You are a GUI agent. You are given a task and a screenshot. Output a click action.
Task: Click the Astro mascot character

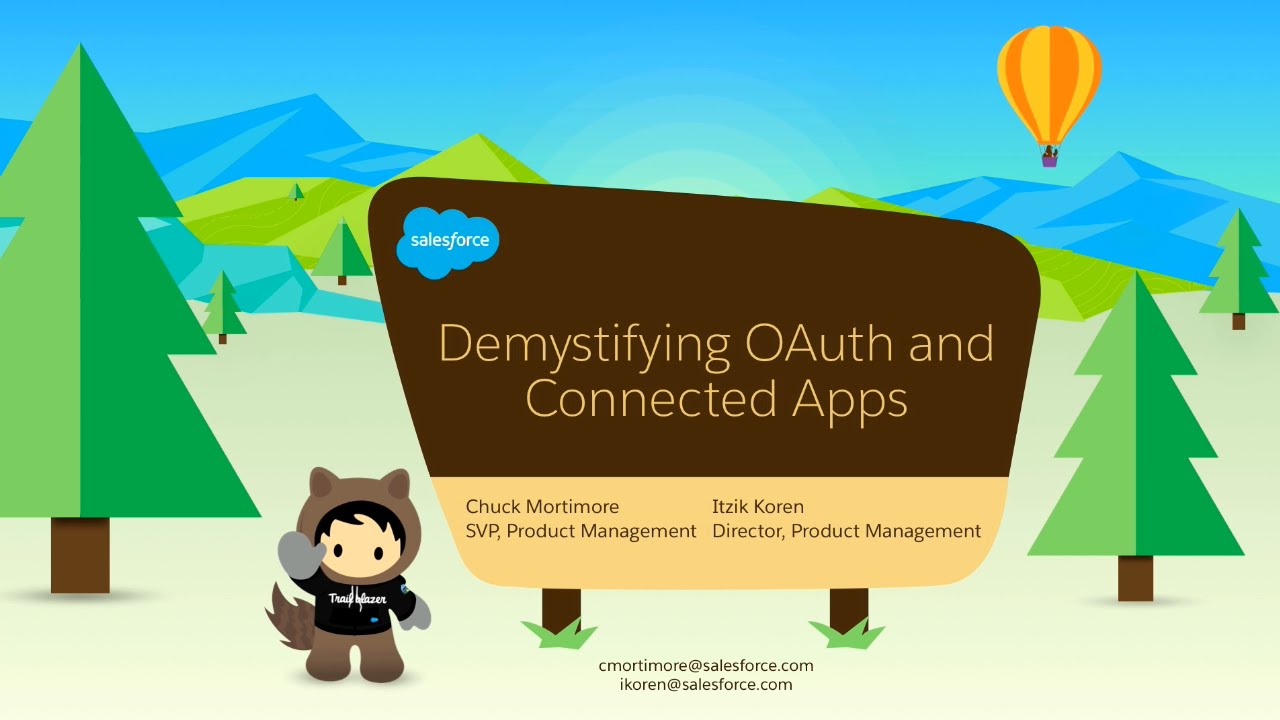pyautogui.click(x=348, y=574)
